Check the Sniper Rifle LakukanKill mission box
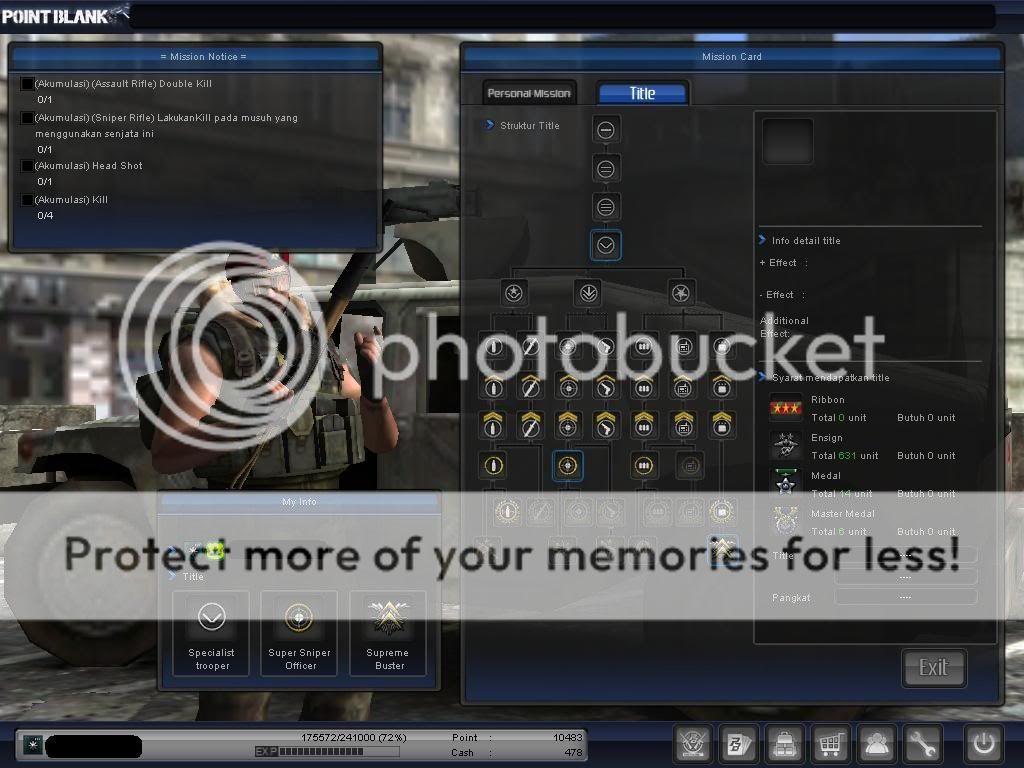The image size is (1024, 768). [27, 118]
